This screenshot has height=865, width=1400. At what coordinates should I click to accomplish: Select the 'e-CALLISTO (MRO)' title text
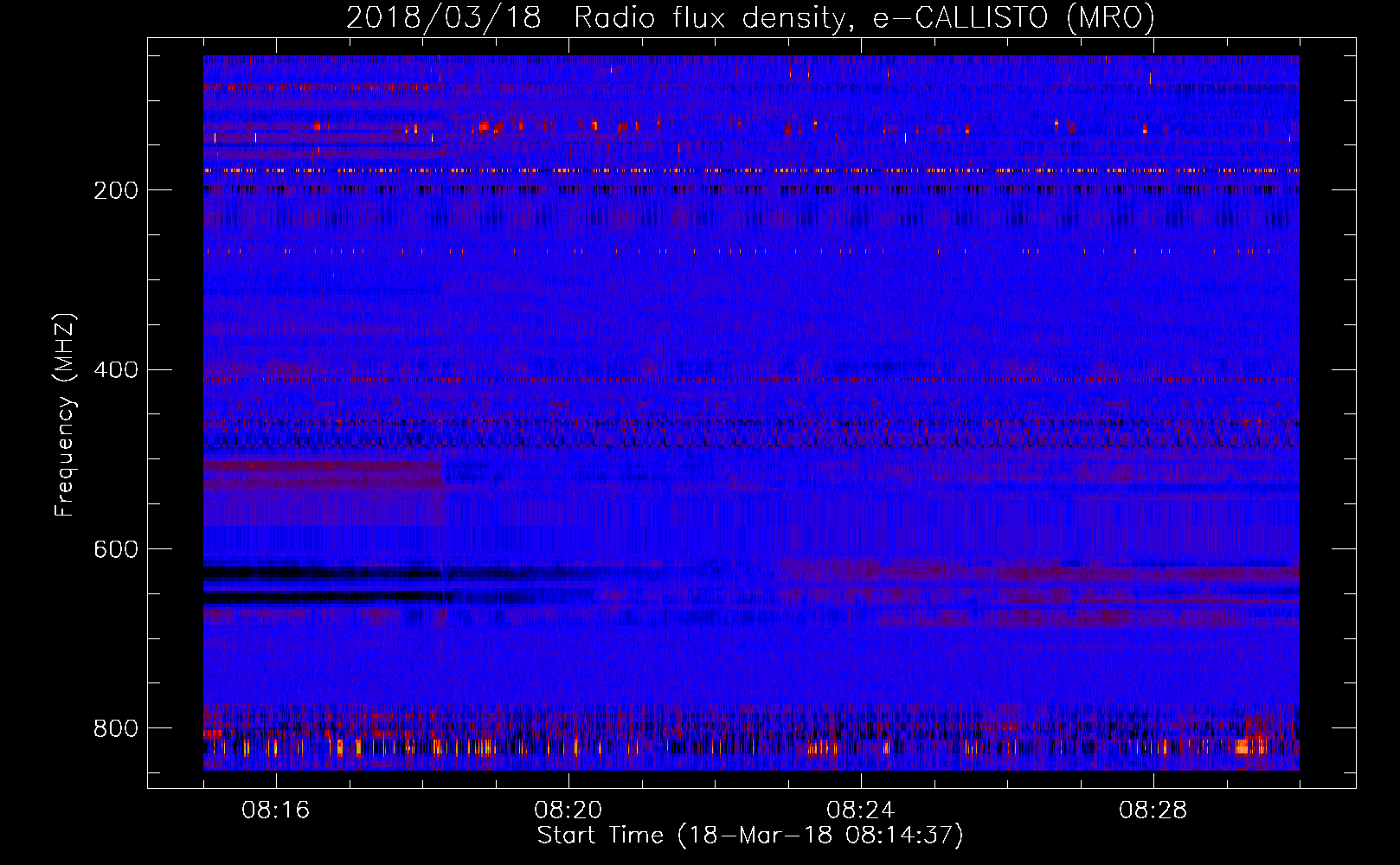pos(1014,18)
